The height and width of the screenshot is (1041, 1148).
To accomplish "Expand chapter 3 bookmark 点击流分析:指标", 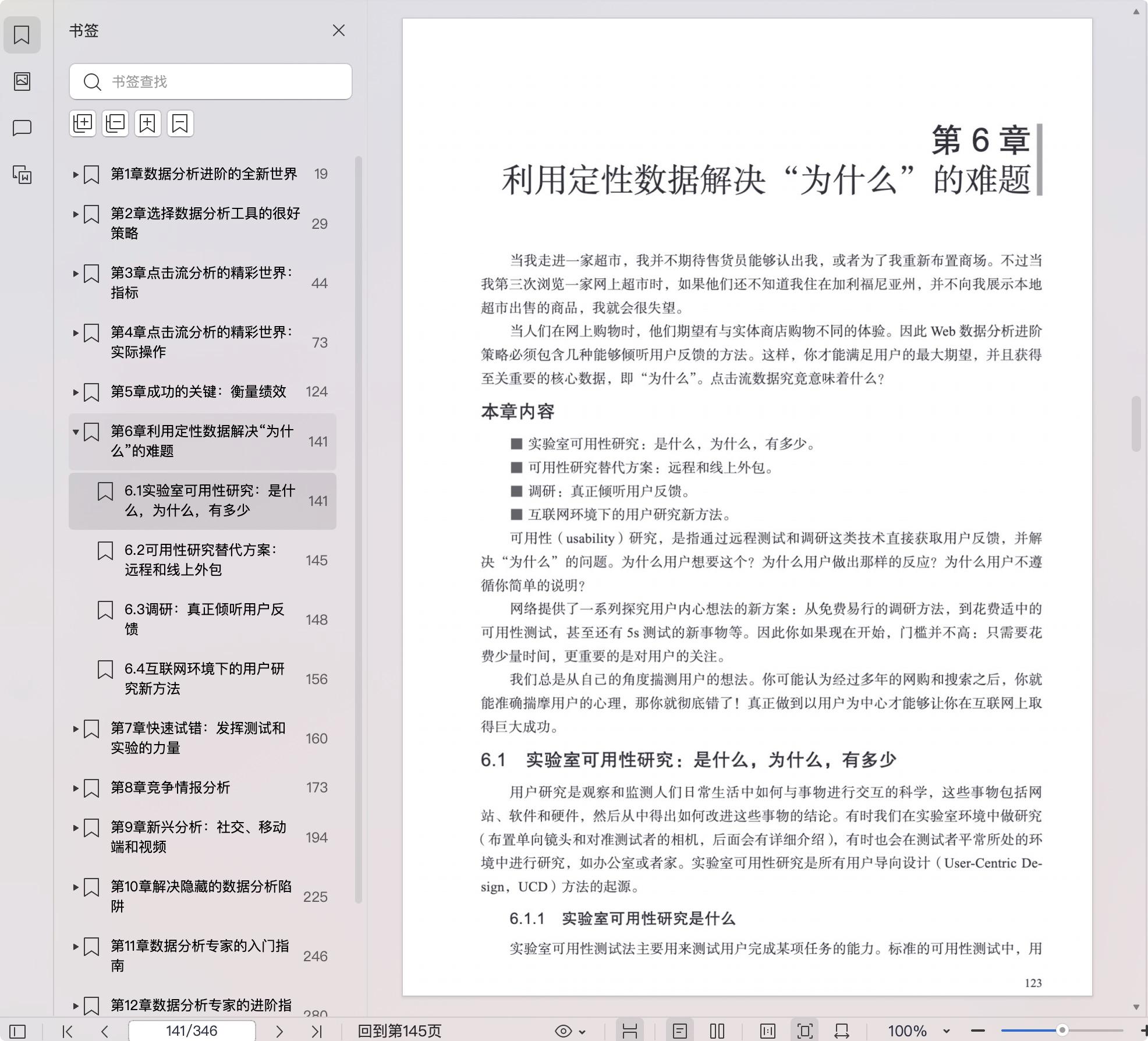I will coord(76,273).
